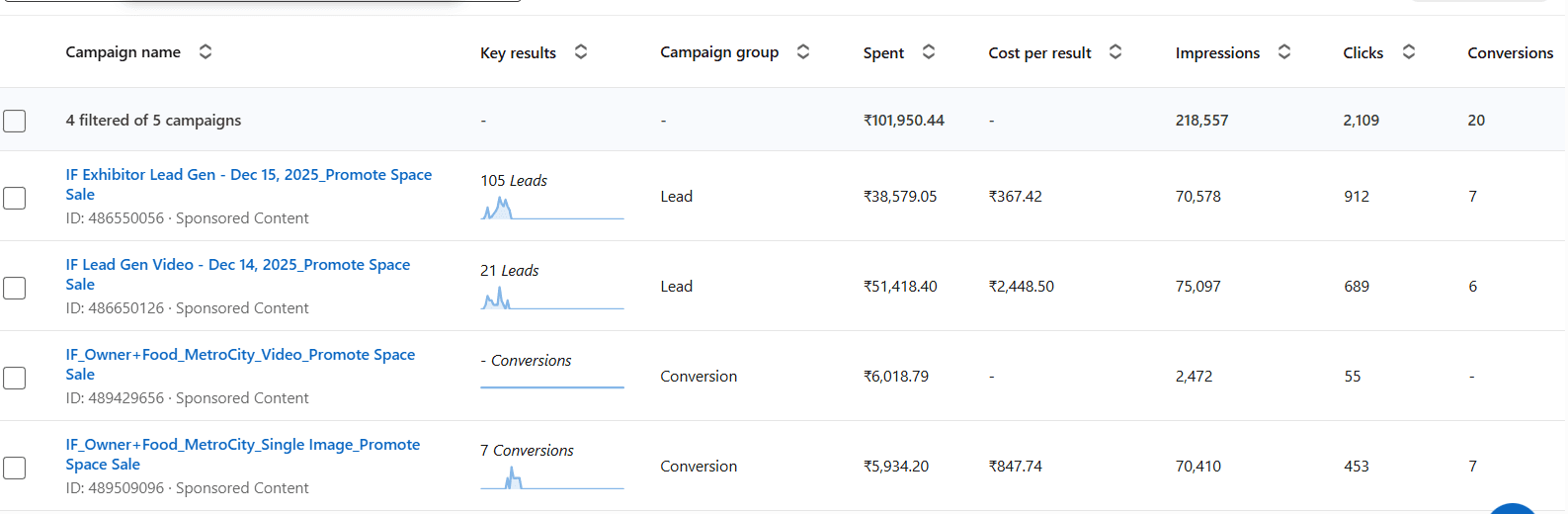Click the 4 filtered of 5 campaigns text
Viewport: 1568px width, 514px height.
click(153, 121)
